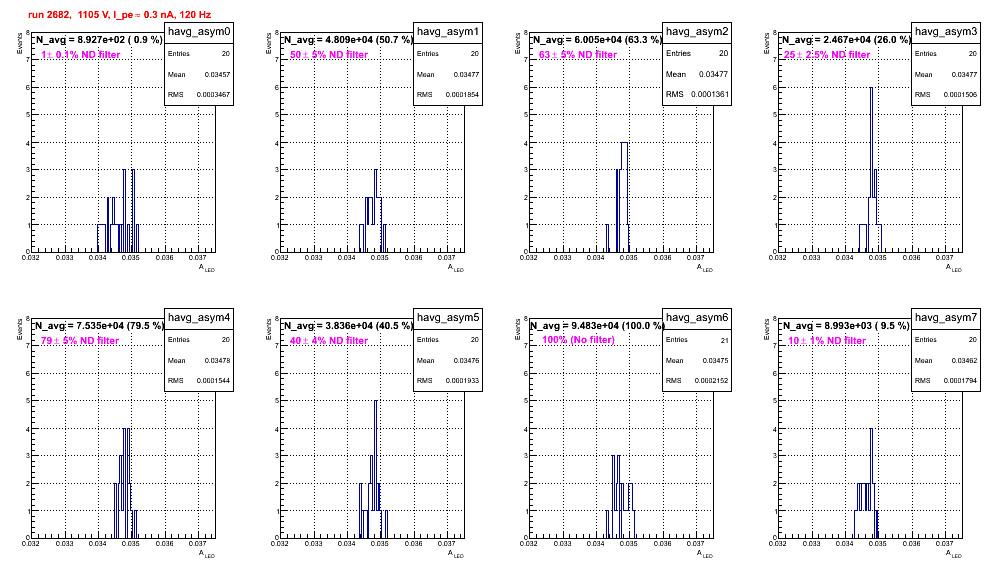
Task: Click the 79± 5% ND filter label
Action: pos(80,341)
